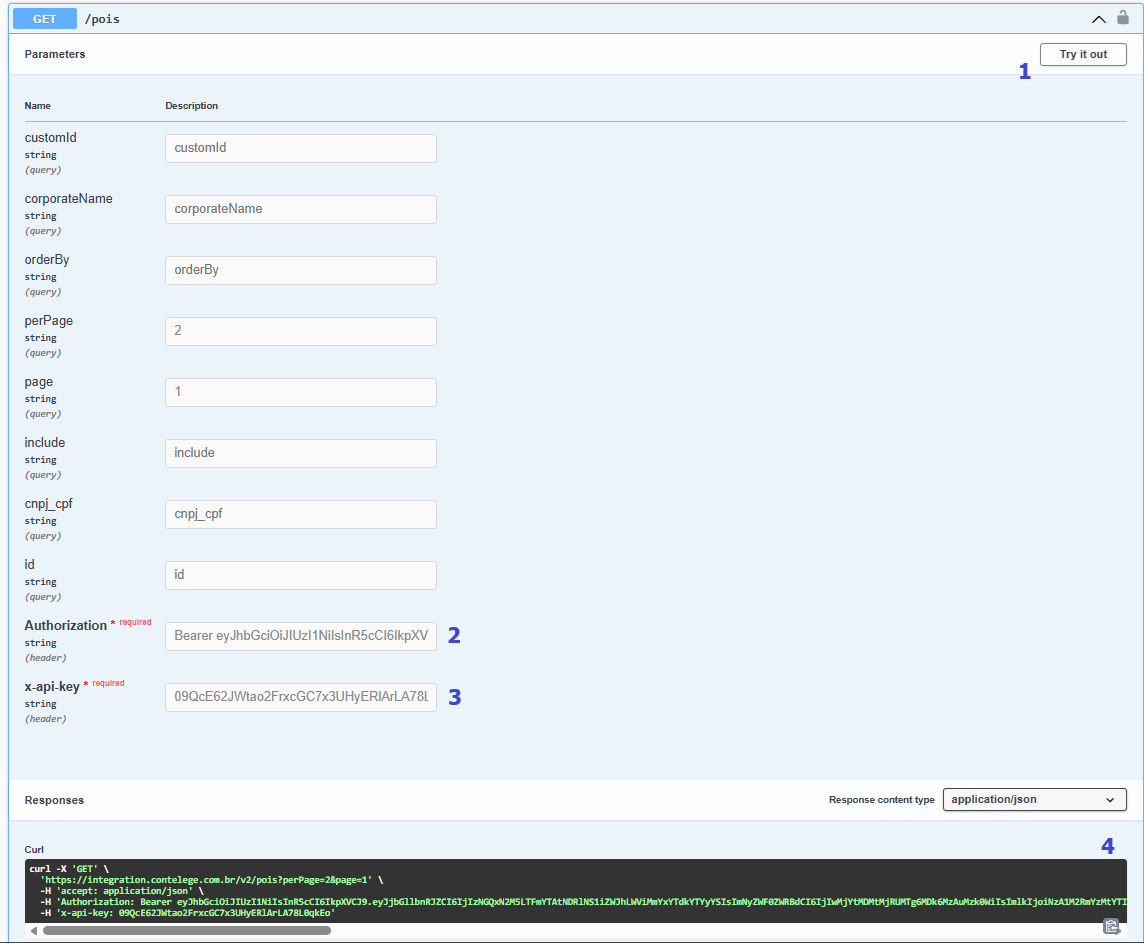Click the cnpj_cpf parameter label
1144x944 pixels.
tap(49, 504)
